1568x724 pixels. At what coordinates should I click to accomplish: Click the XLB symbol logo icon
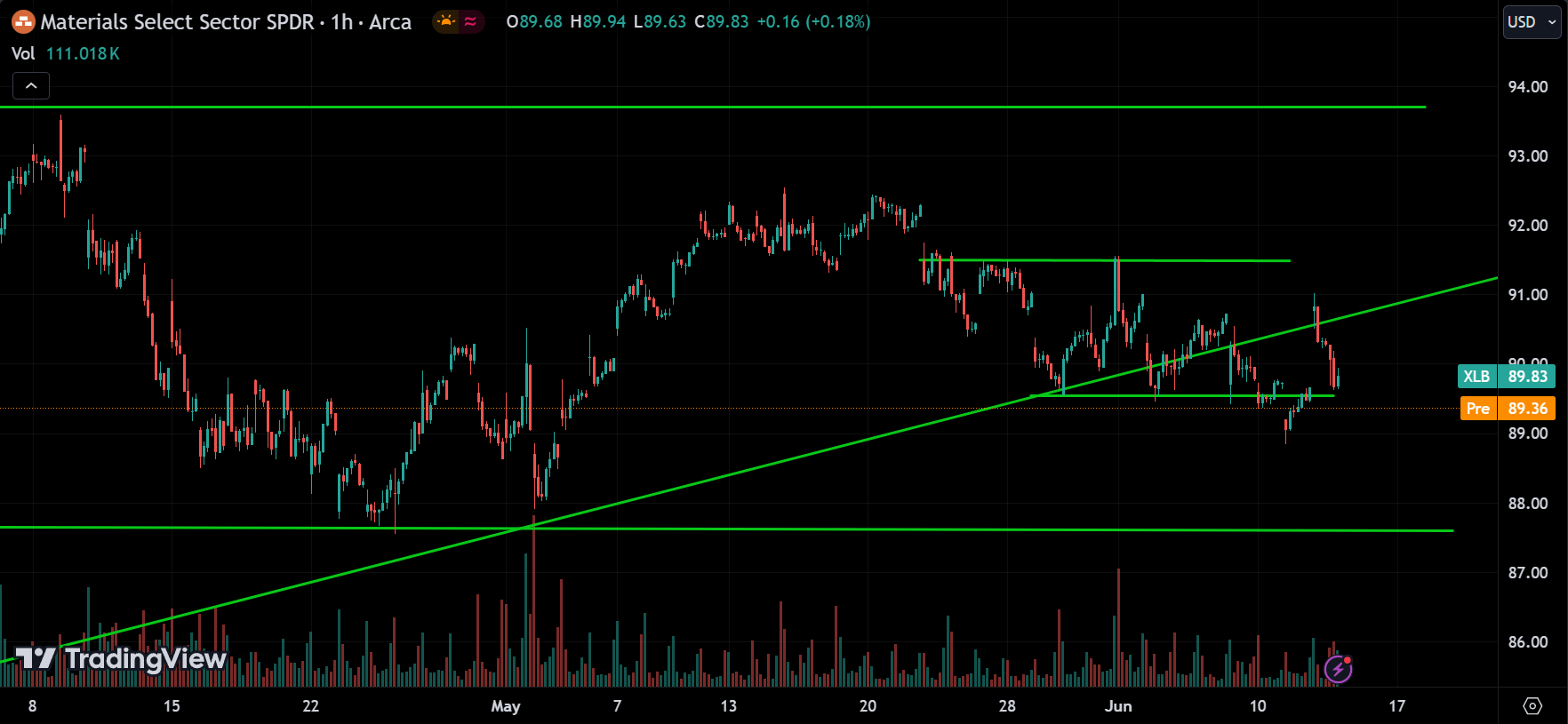tap(23, 21)
